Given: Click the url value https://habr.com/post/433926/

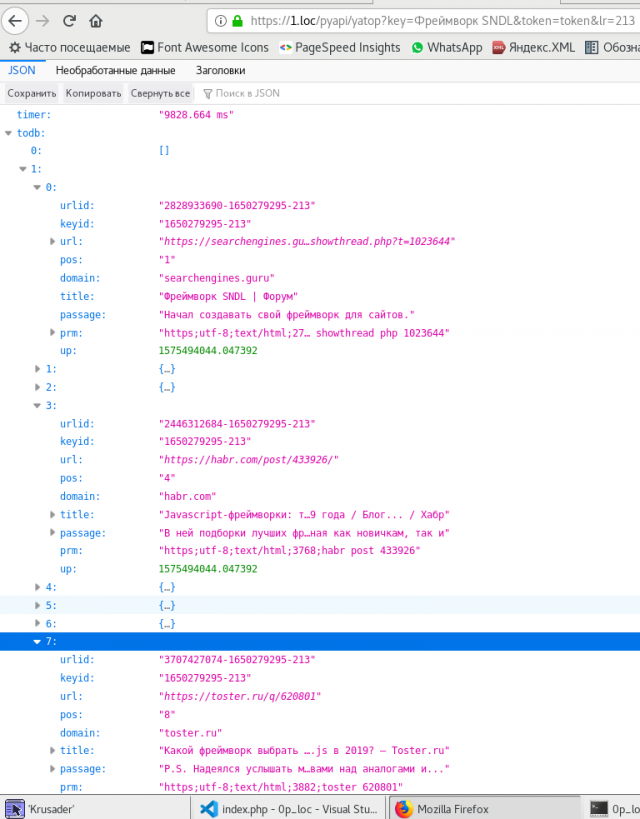Looking at the screenshot, I should pos(249,460).
